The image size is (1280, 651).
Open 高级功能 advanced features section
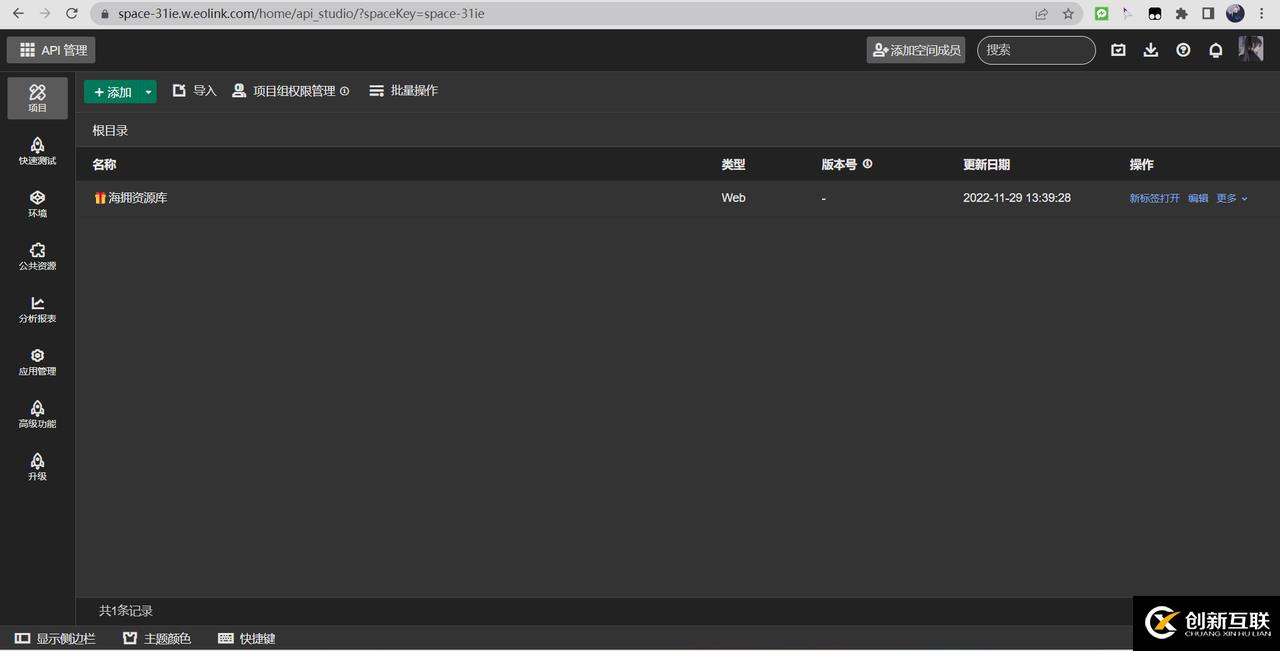(37, 415)
